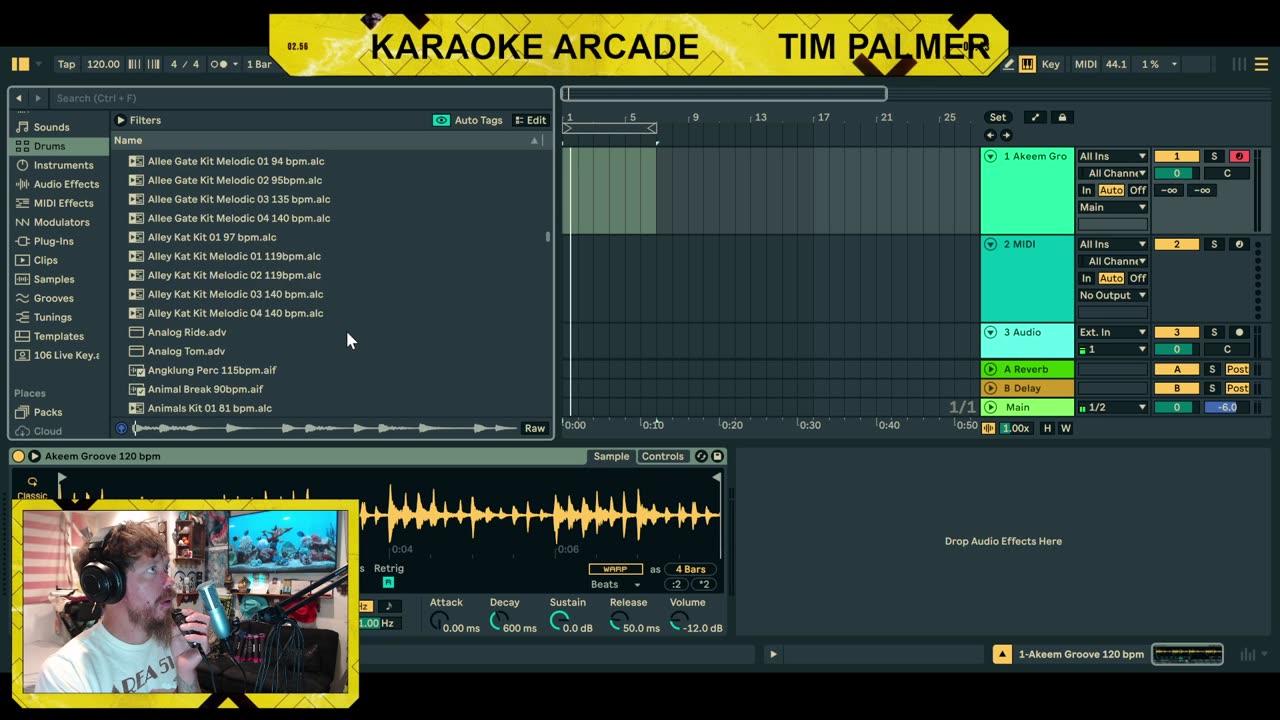Select Alley Kat Kit 01 97 bpm.alc
The width and height of the screenshot is (1280, 720).
212,237
